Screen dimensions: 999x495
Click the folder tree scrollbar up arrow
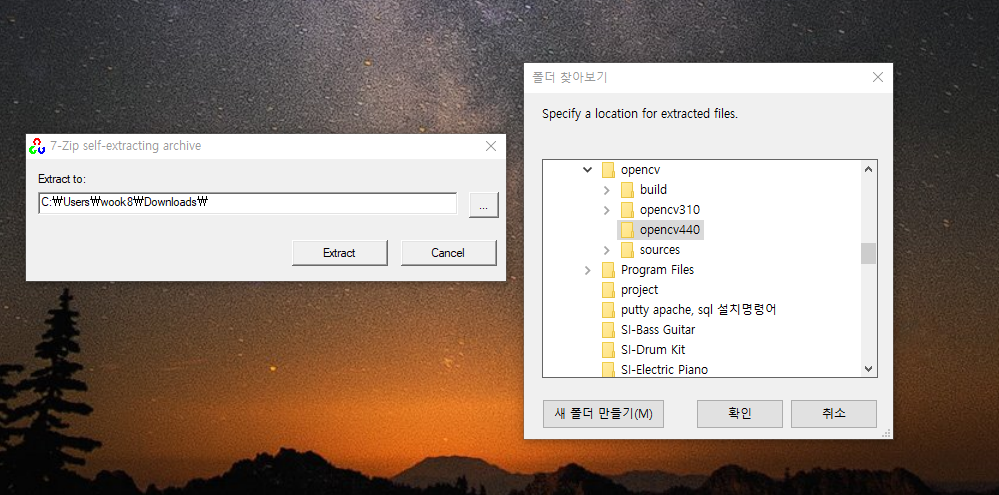[868, 169]
